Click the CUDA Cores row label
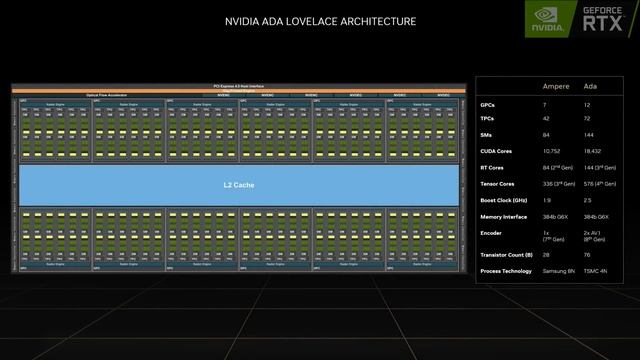 point(496,151)
